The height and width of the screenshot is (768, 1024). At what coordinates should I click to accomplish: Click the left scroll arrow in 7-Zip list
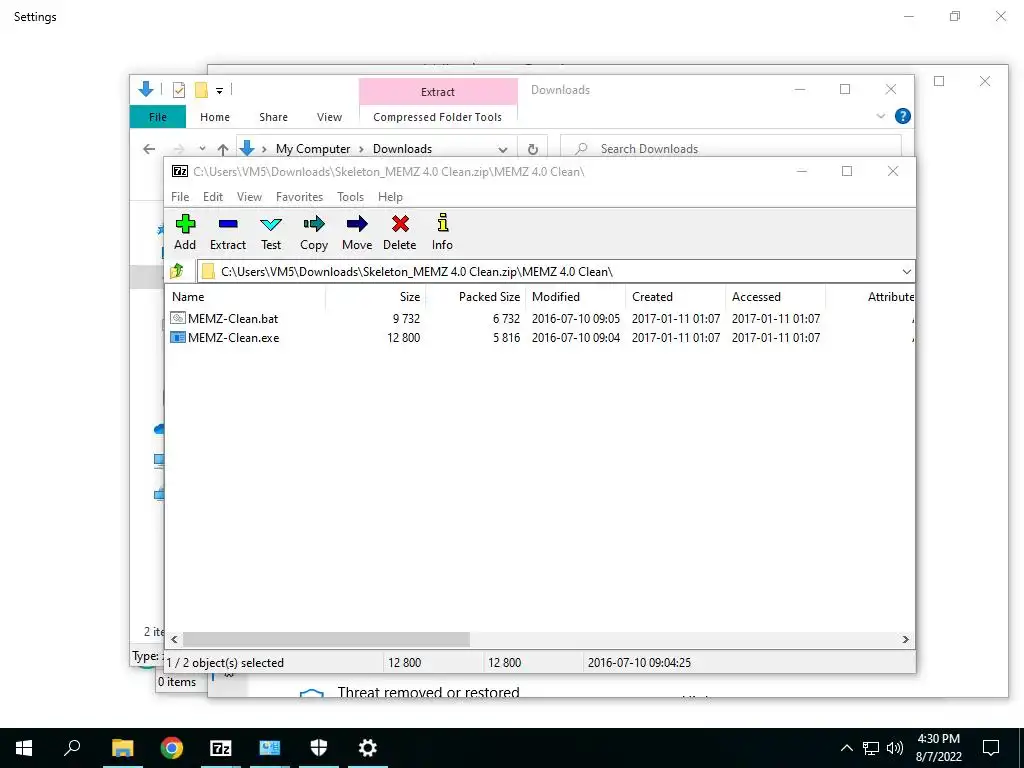[174, 639]
